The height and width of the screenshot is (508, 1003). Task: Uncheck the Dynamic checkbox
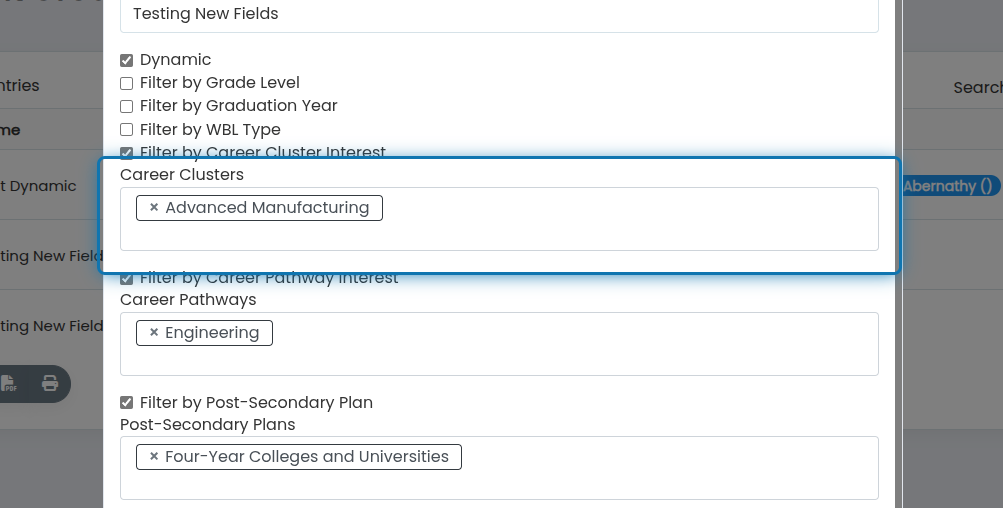[127, 60]
